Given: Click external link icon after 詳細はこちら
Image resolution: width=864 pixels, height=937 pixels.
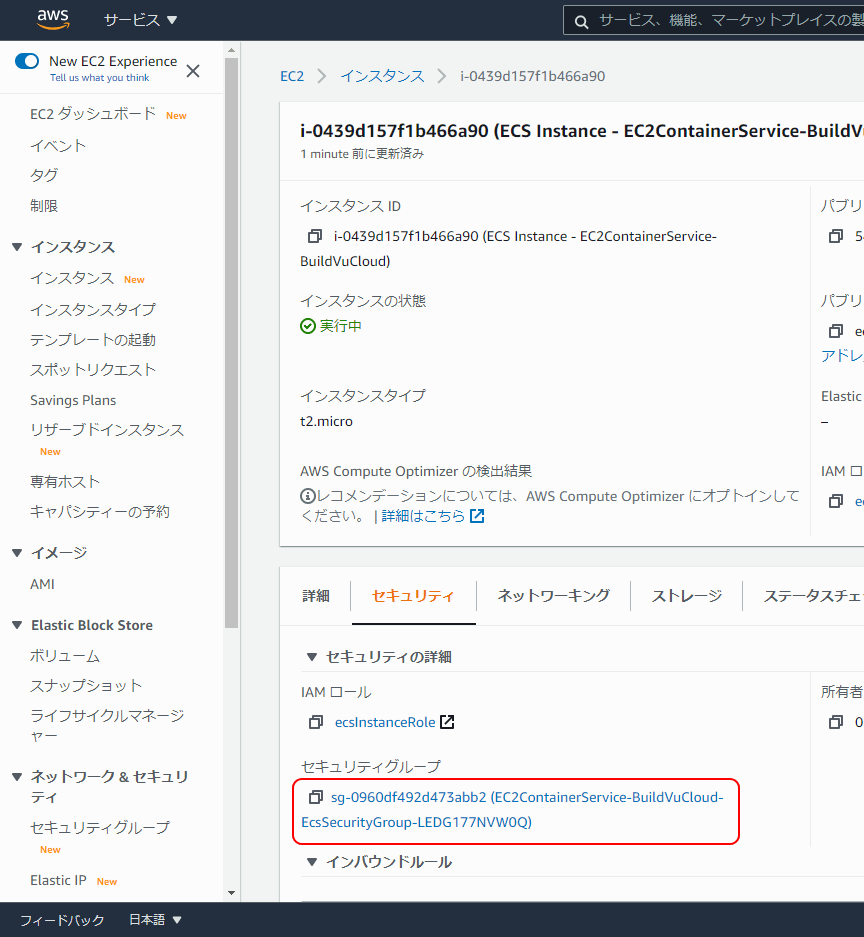Looking at the screenshot, I should click(x=477, y=516).
